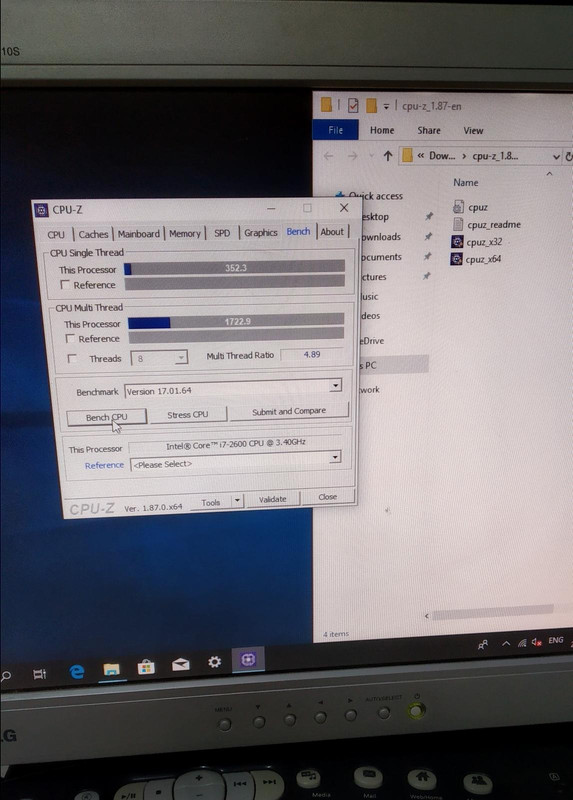Select the cpuz_readme file icon
The height and width of the screenshot is (800, 573).
point(458,224)
